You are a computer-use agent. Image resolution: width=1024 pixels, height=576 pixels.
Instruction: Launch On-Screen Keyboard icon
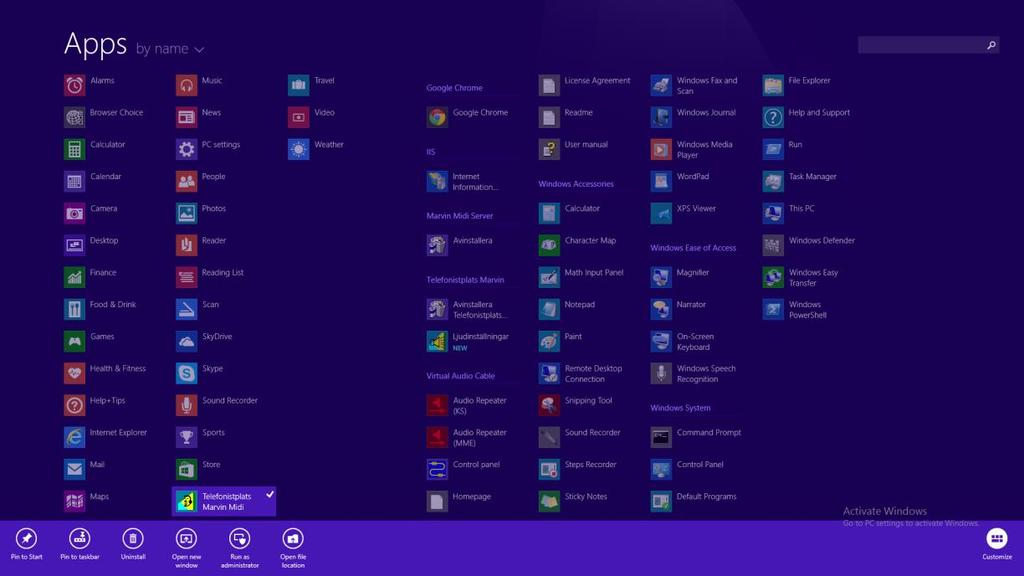(661, 341)
